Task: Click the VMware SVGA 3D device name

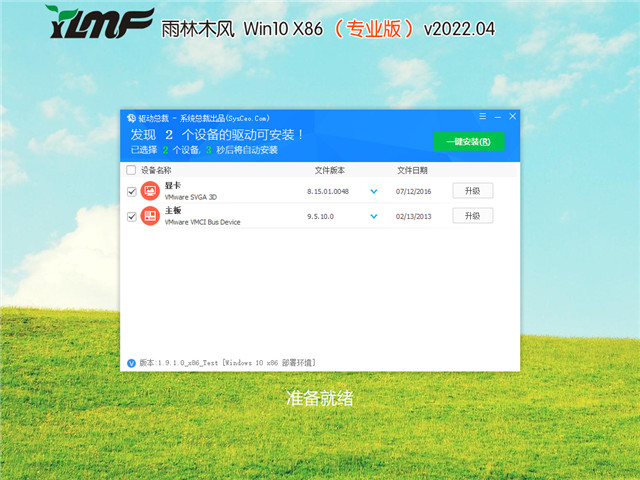Action: tap(191, 197)
